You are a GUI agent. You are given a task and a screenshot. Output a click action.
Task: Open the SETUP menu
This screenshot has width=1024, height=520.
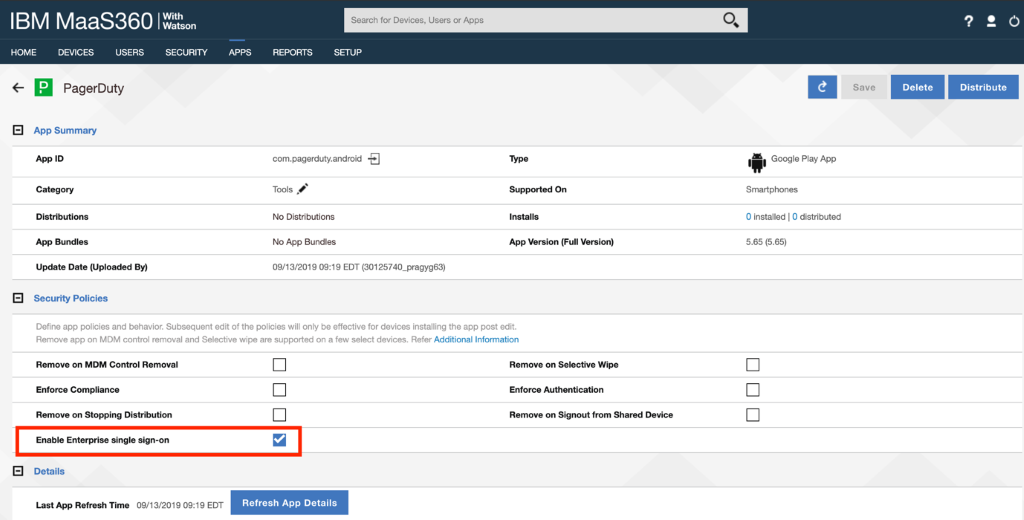pyautogui.click(x=348, y=52)
